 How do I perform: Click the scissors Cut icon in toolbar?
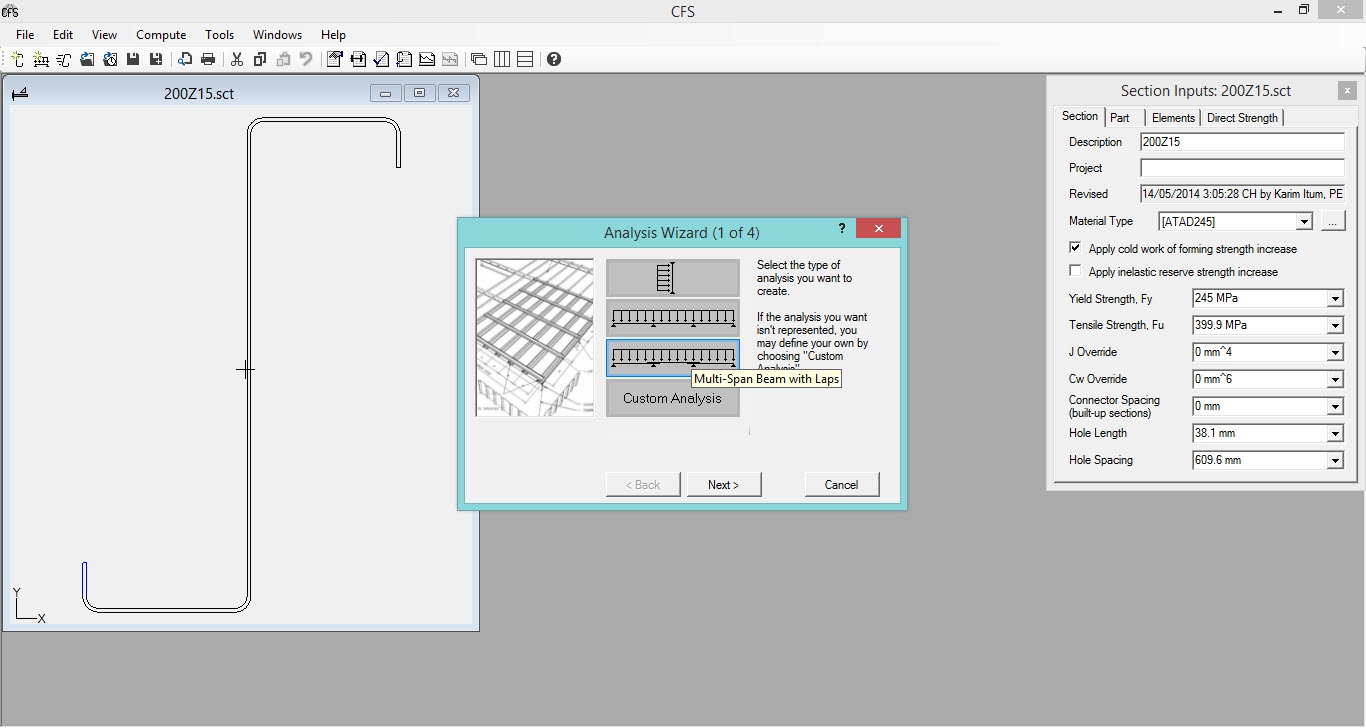[237, 60]
